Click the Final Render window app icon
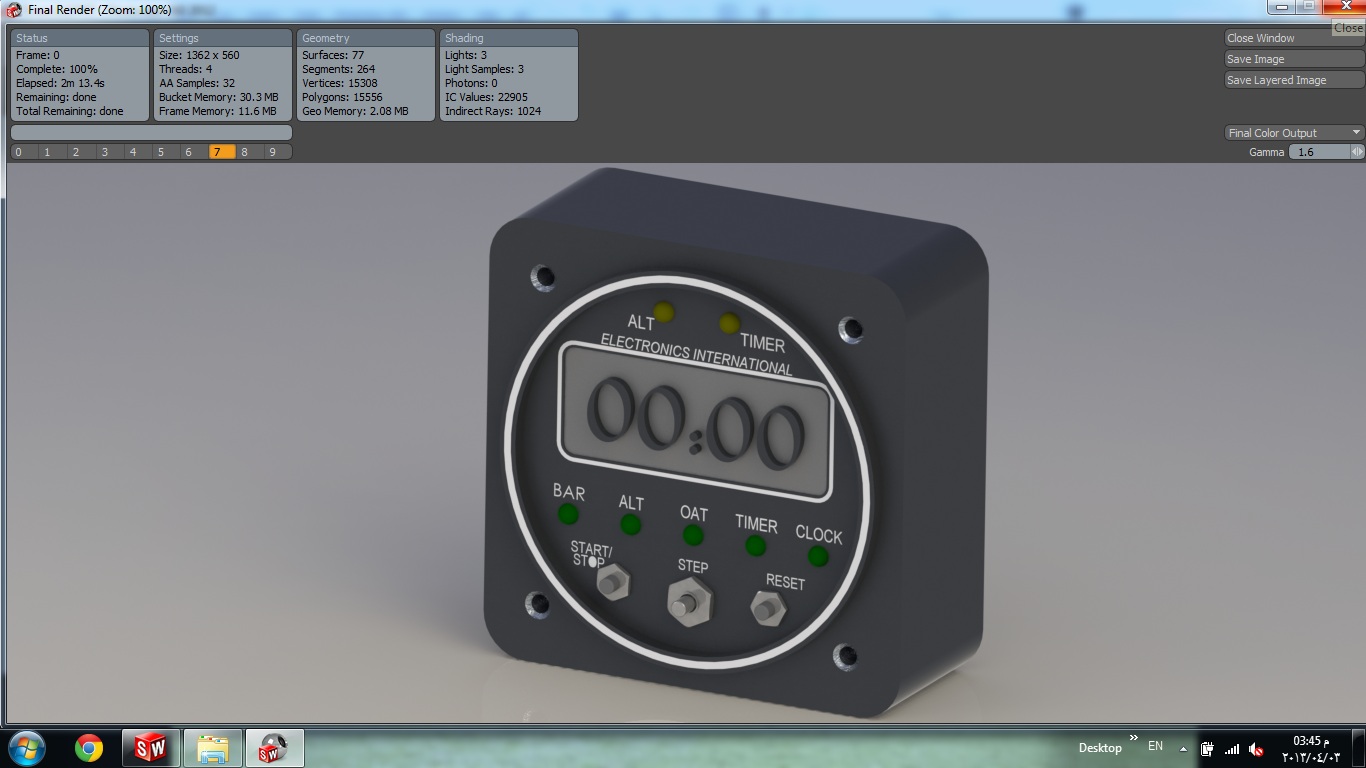1366x768 pixels. click(x=14, y=10)
